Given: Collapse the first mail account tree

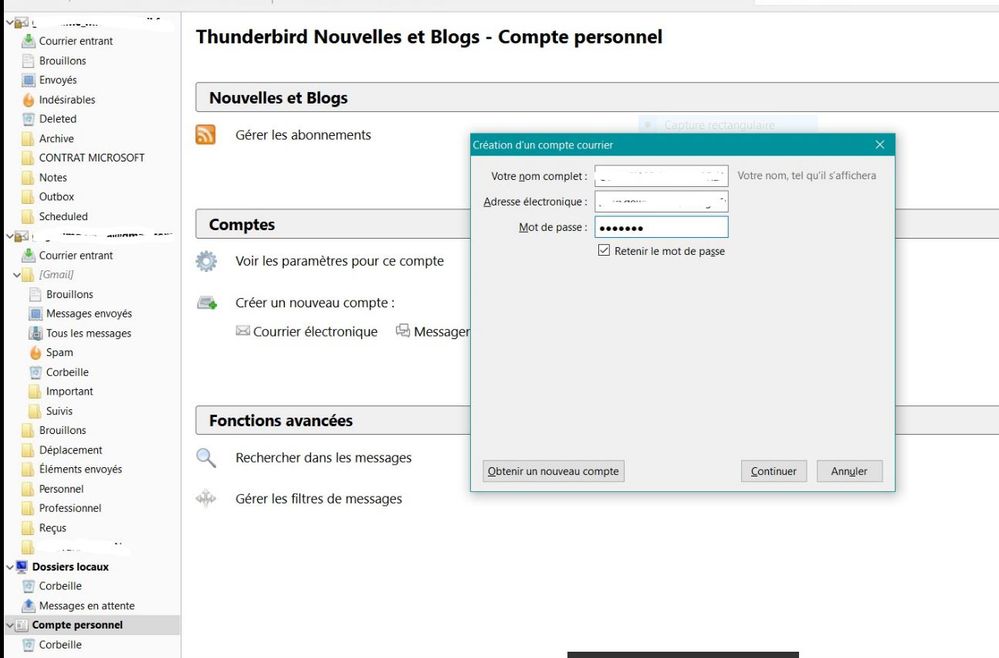Looking at the screenshot, I should tap(10, 22).
